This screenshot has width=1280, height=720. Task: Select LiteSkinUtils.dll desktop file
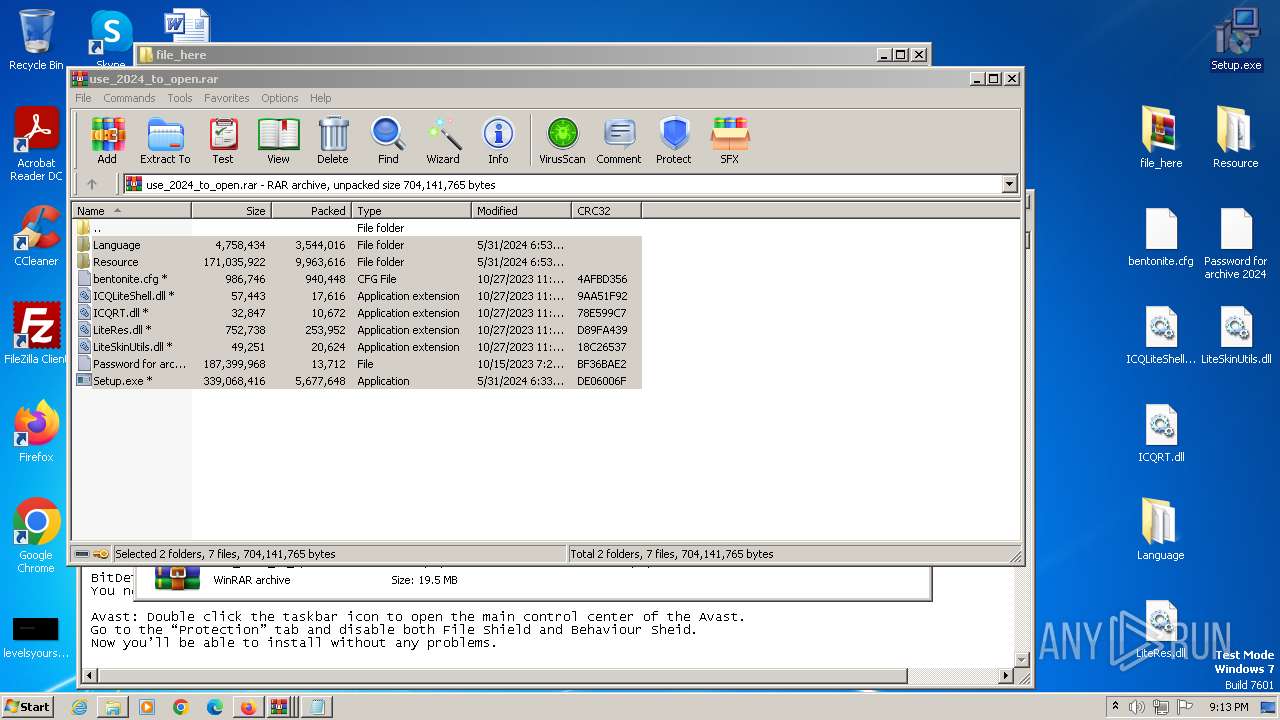click(x=1236, y=335)
